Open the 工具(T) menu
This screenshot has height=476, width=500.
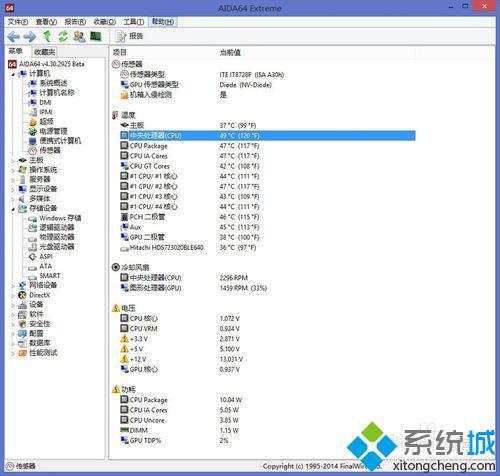click(134, 22)
